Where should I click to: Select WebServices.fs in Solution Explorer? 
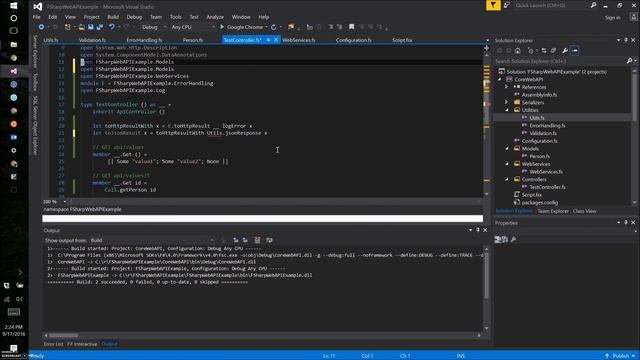pyautogui.click(x=546, y=172)
